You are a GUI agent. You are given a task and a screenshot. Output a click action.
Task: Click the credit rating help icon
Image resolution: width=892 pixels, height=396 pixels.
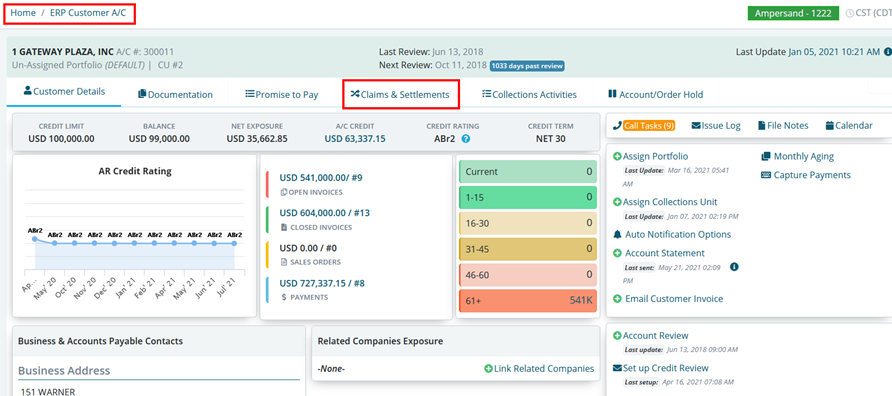coord(466,138)
